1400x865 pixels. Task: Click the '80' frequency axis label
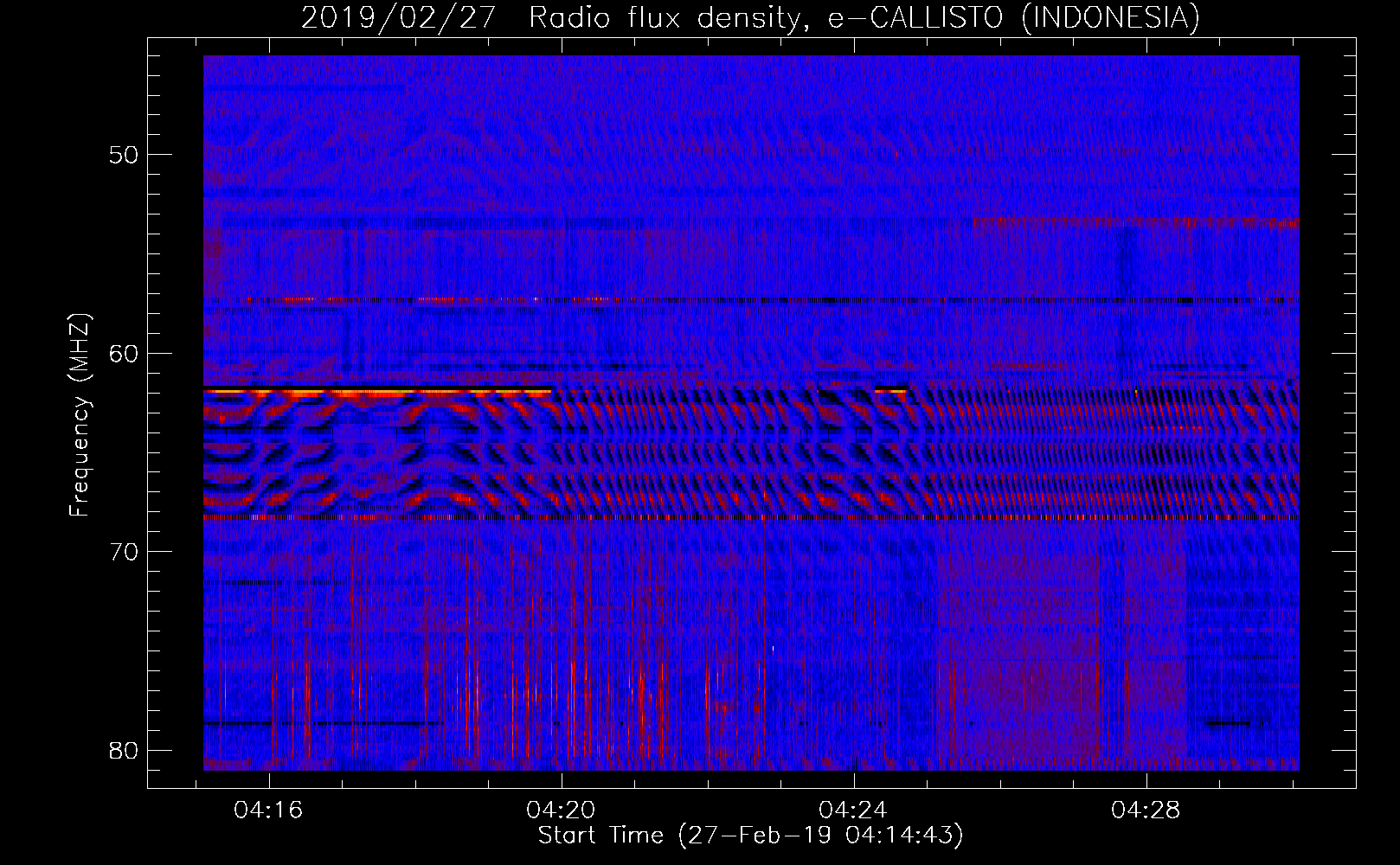click(124, 750)
